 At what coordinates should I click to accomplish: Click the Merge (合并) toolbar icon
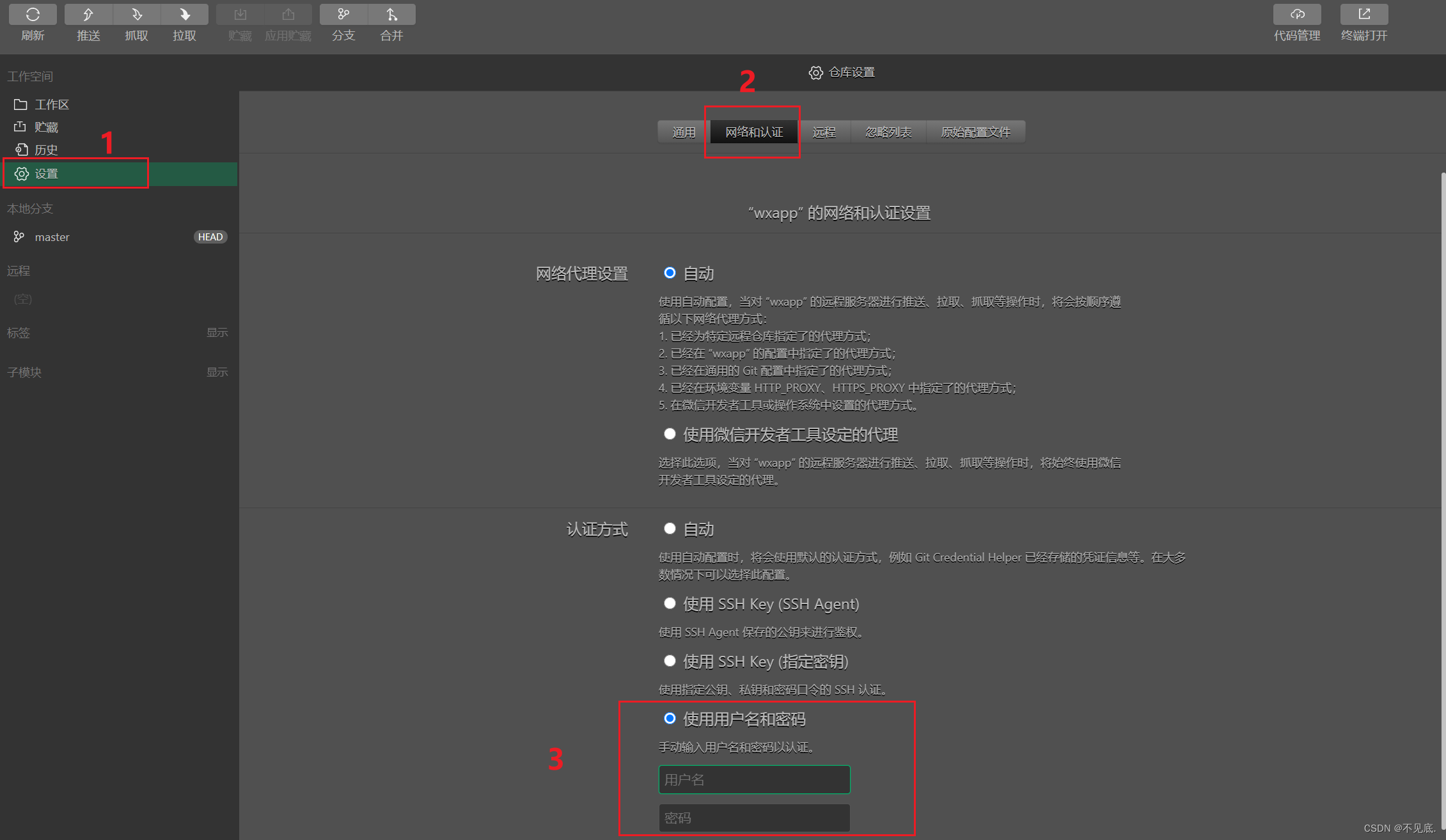click(391, 14)
